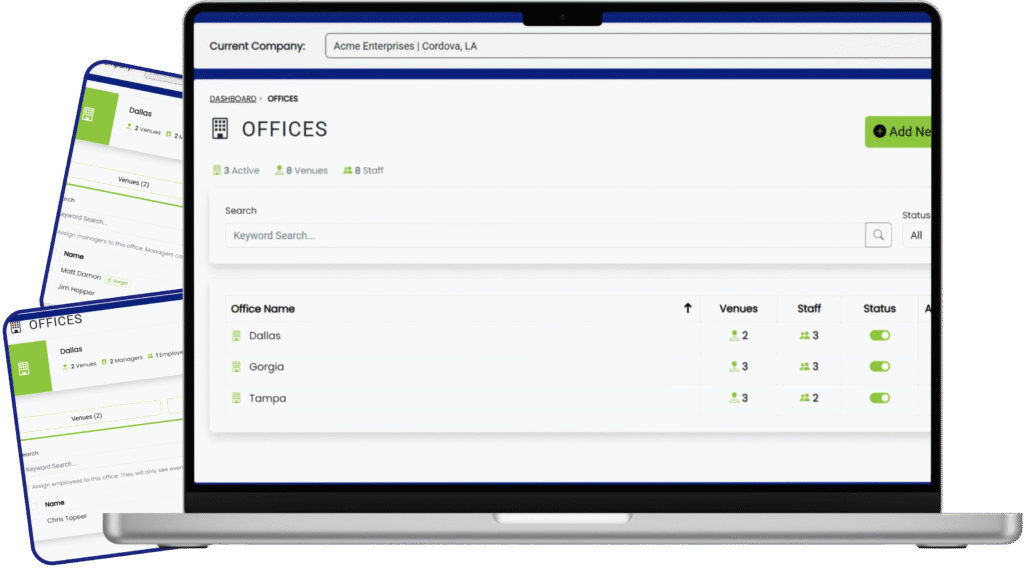Click the Offices building icon beside the title
The height and width of the screenshot is (568, 1024).
click(x=220, y=129)
